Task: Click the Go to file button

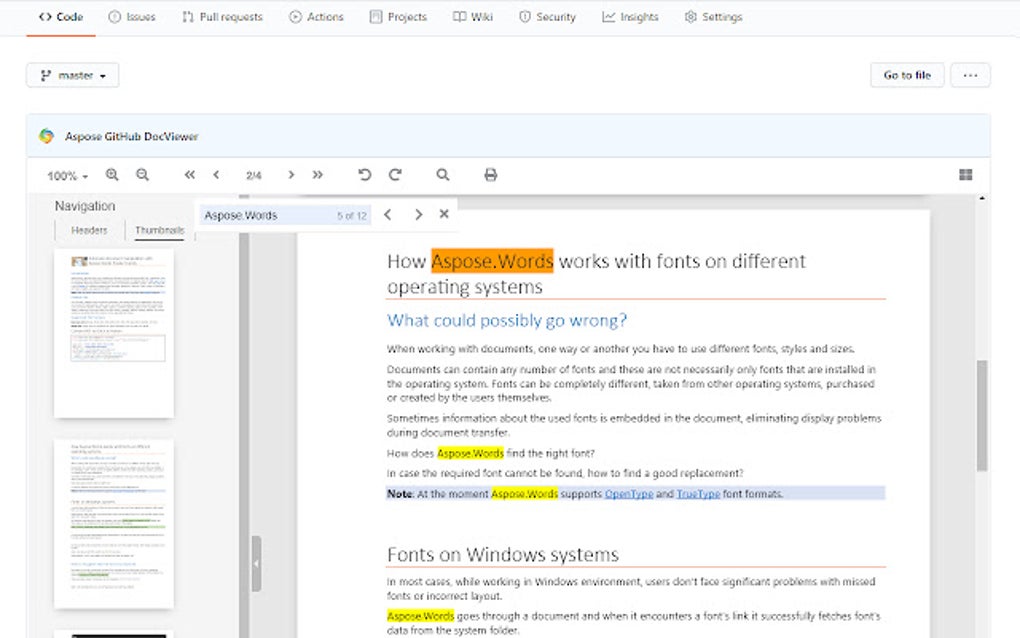Action: click(906, 74)
